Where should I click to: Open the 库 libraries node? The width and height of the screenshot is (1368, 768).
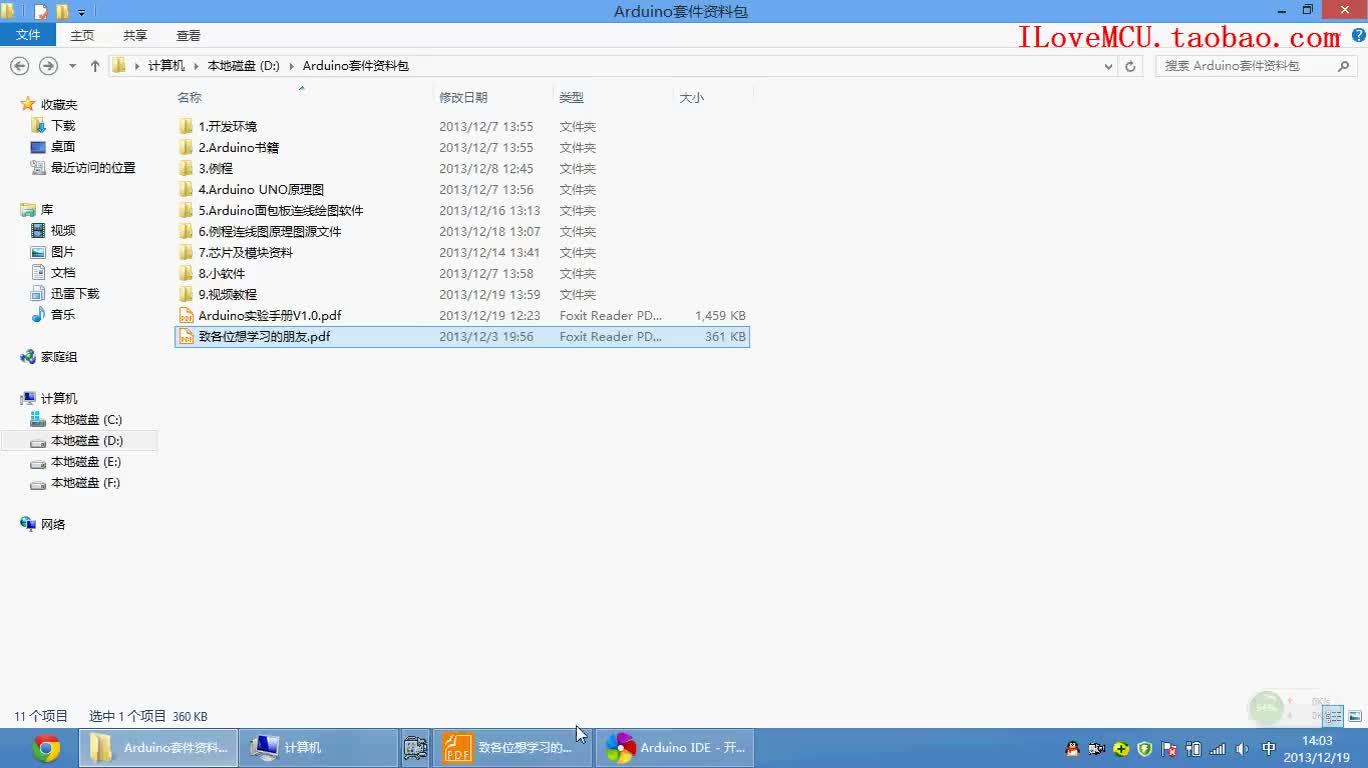(x=47, y=209)
